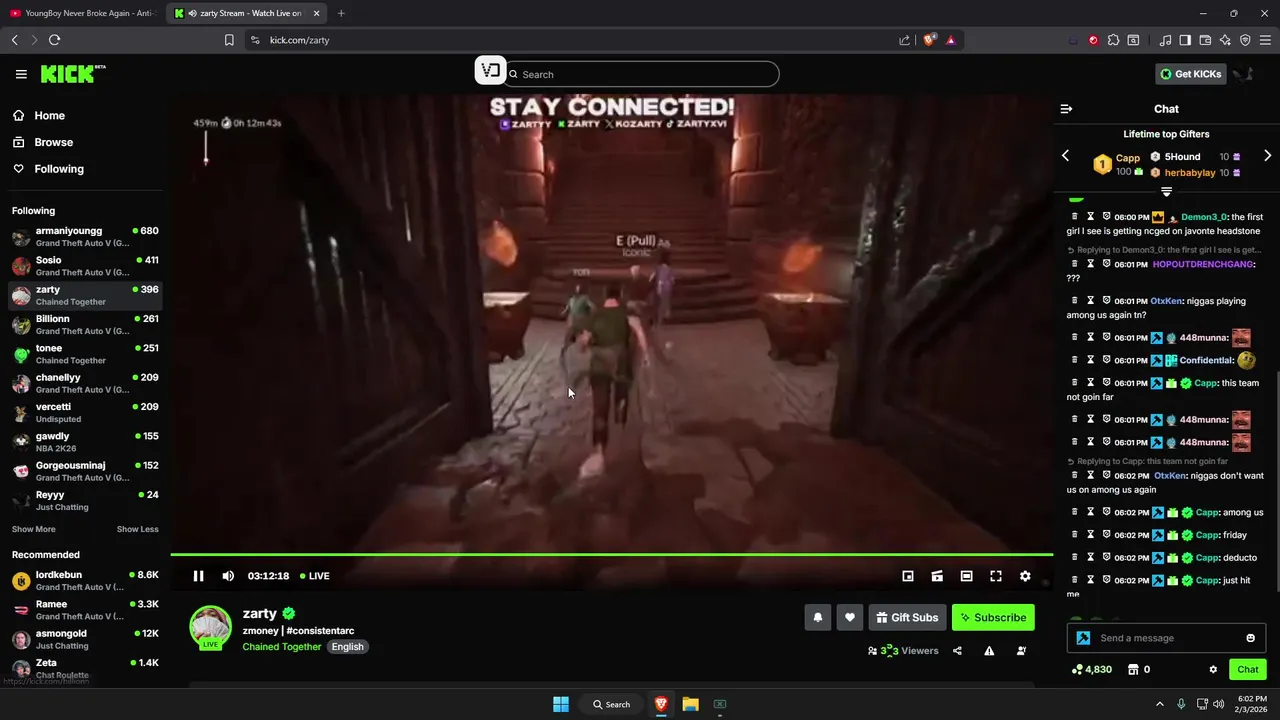The width and height of the screenshot is (1280, 720).
Task: Open Brave Wallet icon in toolbar
Action: click(x=1205, y=40)
